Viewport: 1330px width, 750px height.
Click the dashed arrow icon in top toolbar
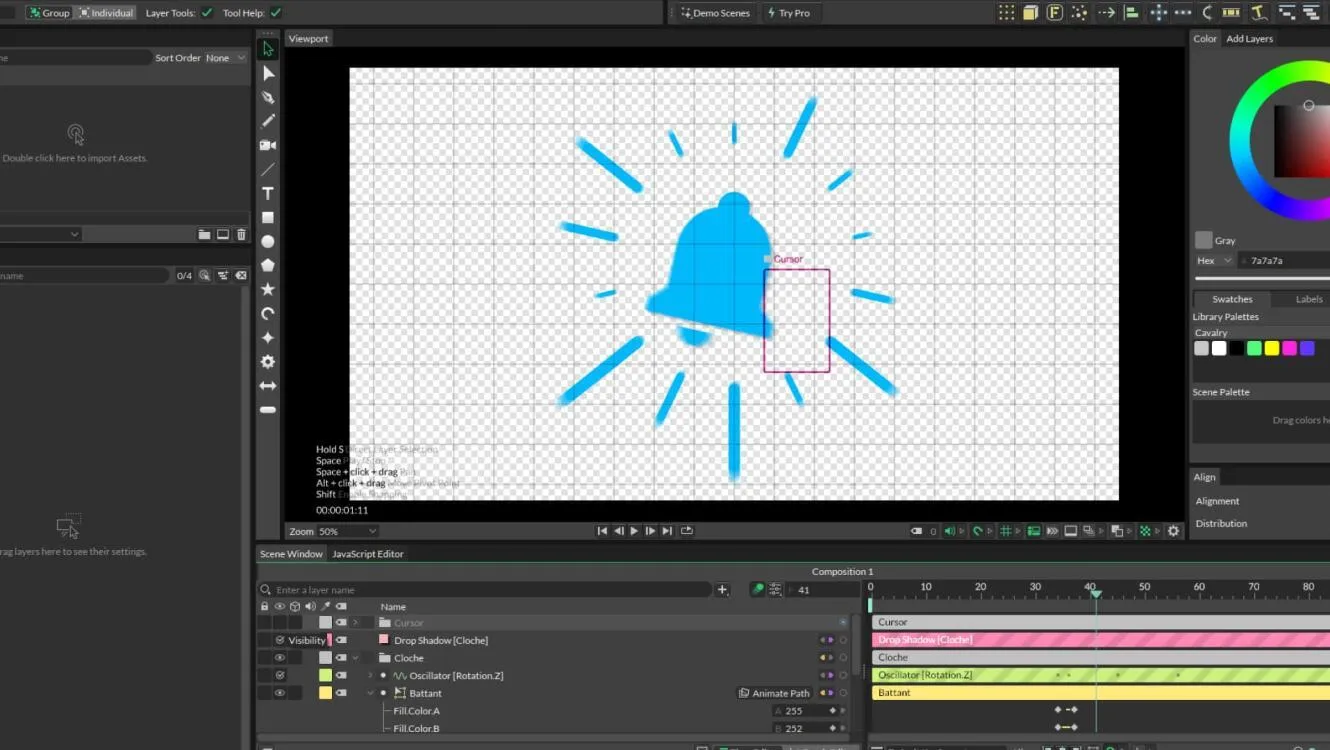[1106, 12]
